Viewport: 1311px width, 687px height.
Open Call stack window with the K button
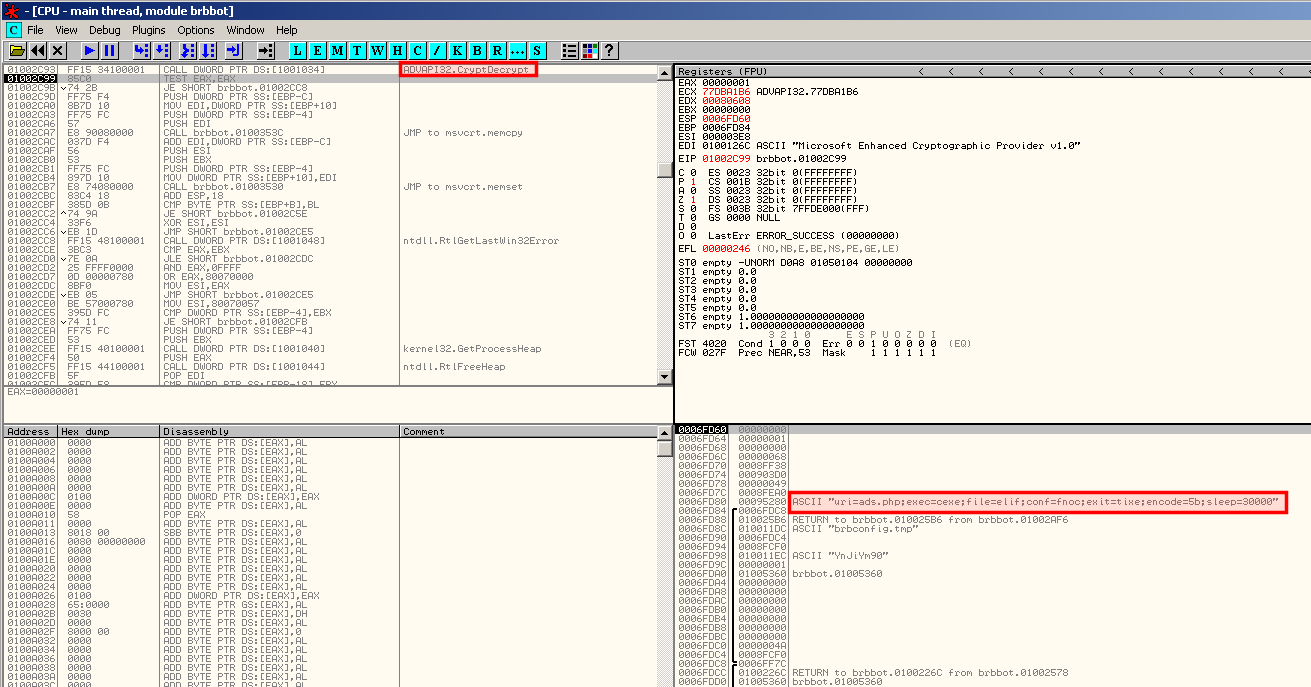[x=458, y=50]
